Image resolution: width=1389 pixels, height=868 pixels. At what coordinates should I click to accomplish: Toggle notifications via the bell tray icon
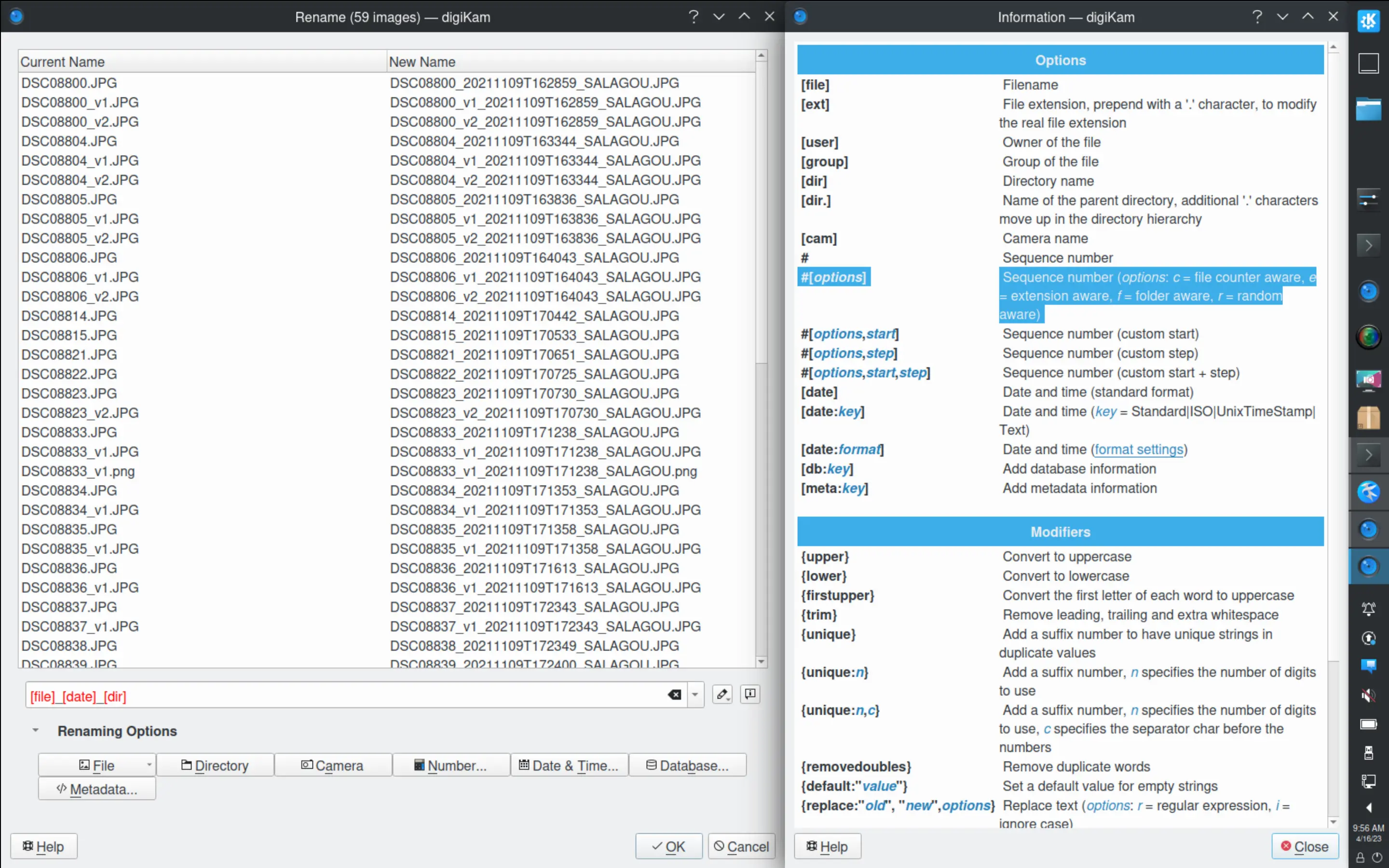[x=1369, y=609]
